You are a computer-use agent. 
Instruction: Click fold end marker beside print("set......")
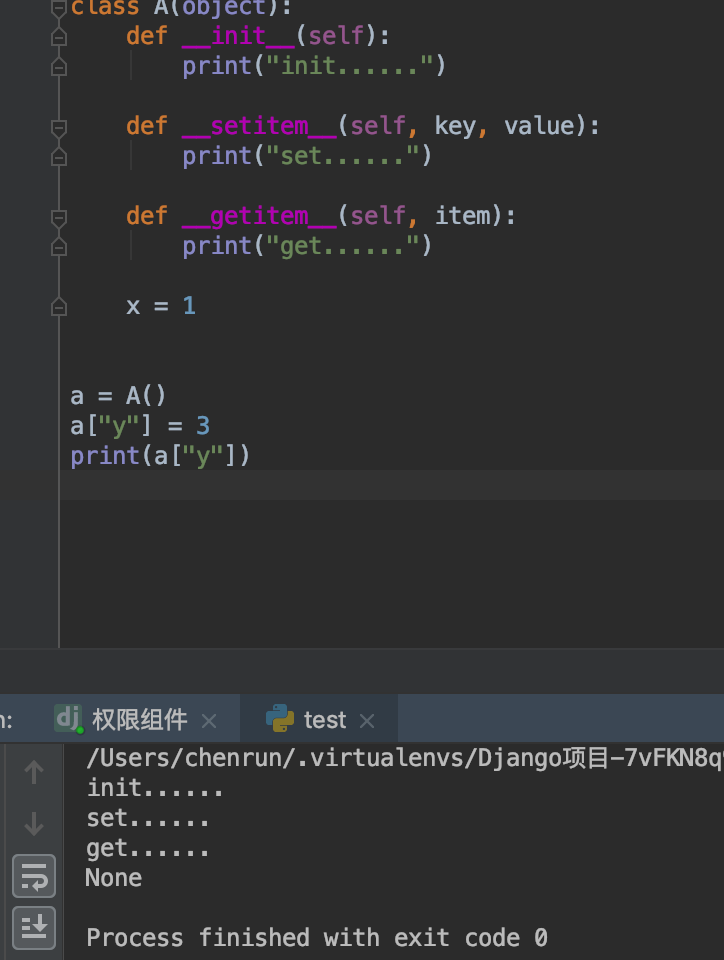click(59, 156)
